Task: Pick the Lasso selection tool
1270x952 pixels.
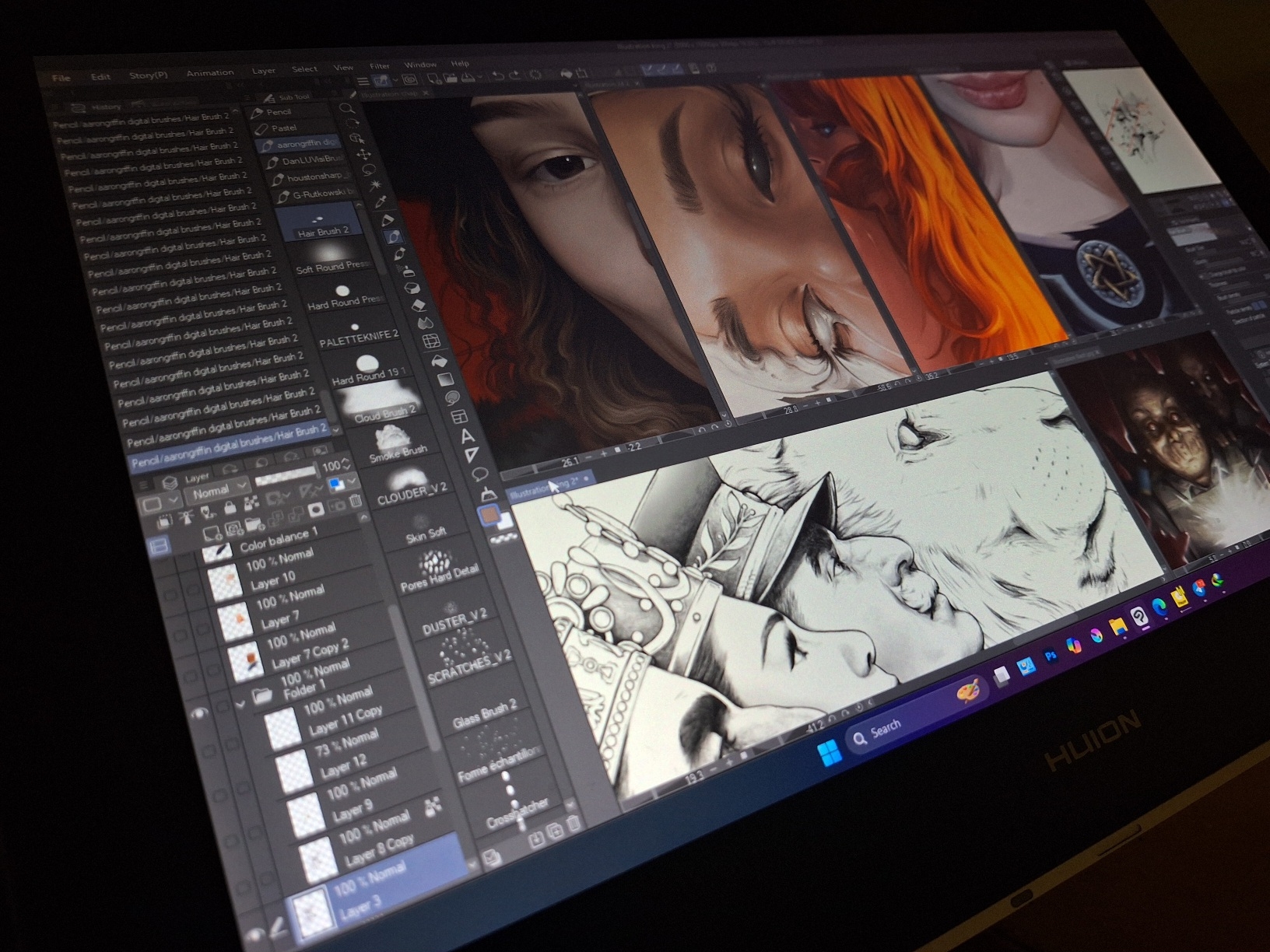Action: [x=369, y=170]
